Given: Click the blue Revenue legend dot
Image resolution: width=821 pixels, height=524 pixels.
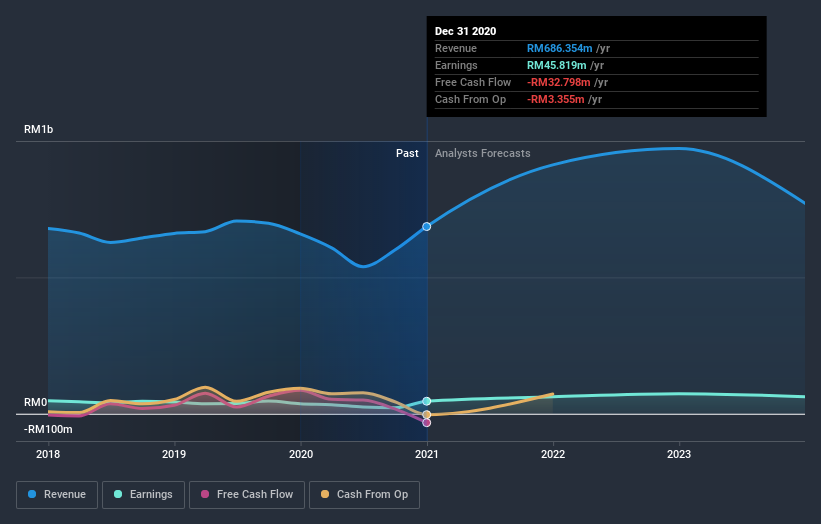Looking at the screenshot, I should point(32,494).
